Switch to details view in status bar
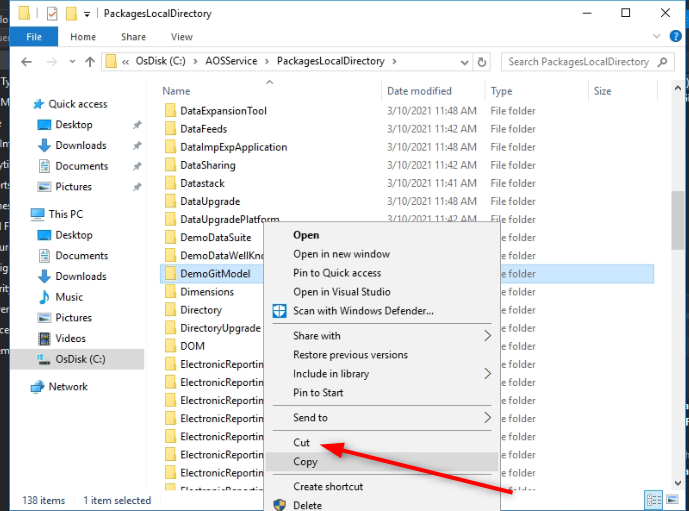This screenshot has width=689, height=511. coord(653,500)
